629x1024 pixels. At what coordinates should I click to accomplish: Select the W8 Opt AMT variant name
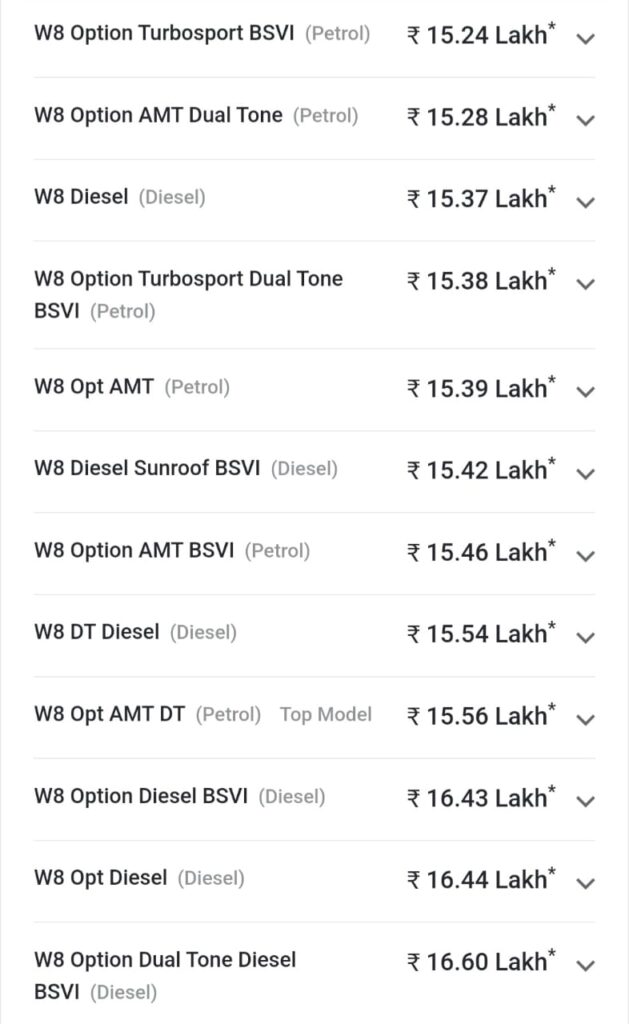(x=94, y=386)
